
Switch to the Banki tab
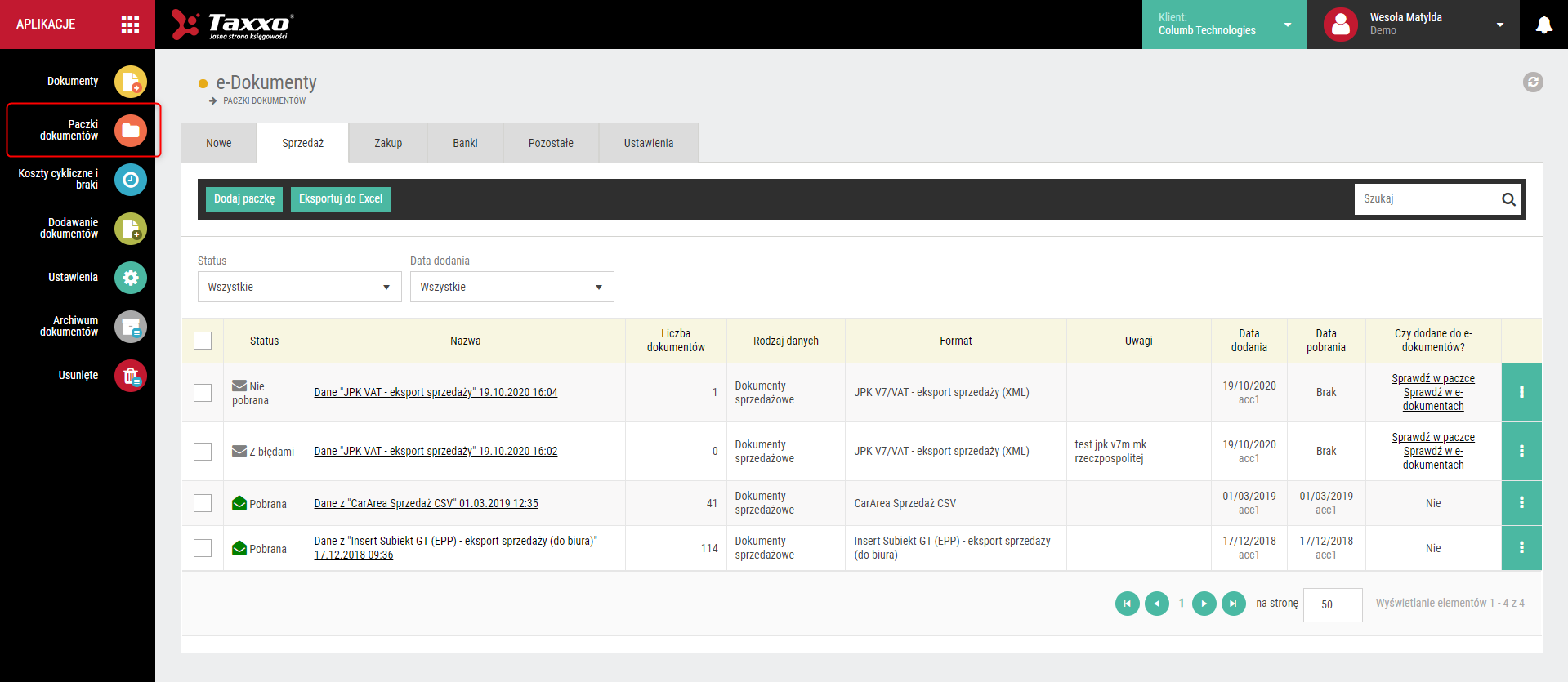click(x=465, y=143)
